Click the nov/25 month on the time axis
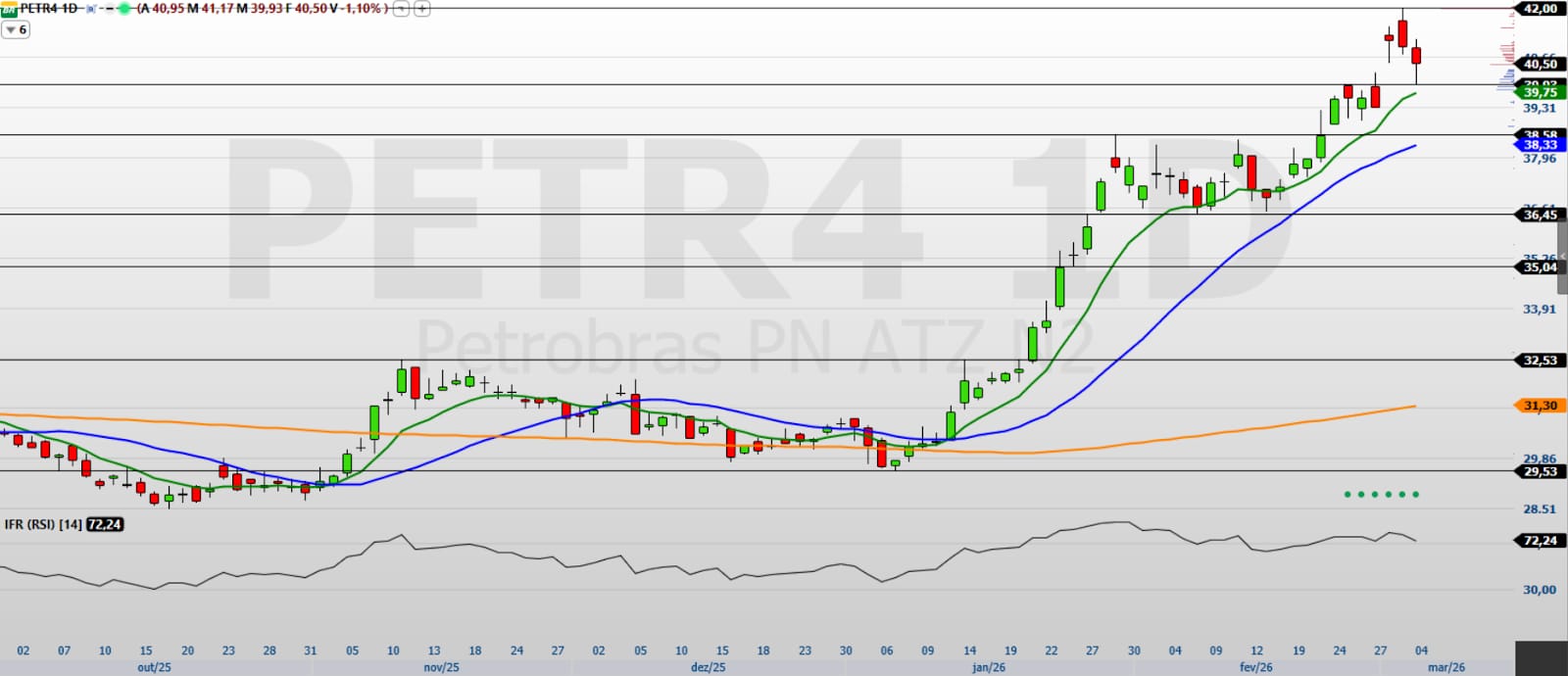Image resolution: width=1568 pixels, height=676 pixels. click(x=441, y=667)
